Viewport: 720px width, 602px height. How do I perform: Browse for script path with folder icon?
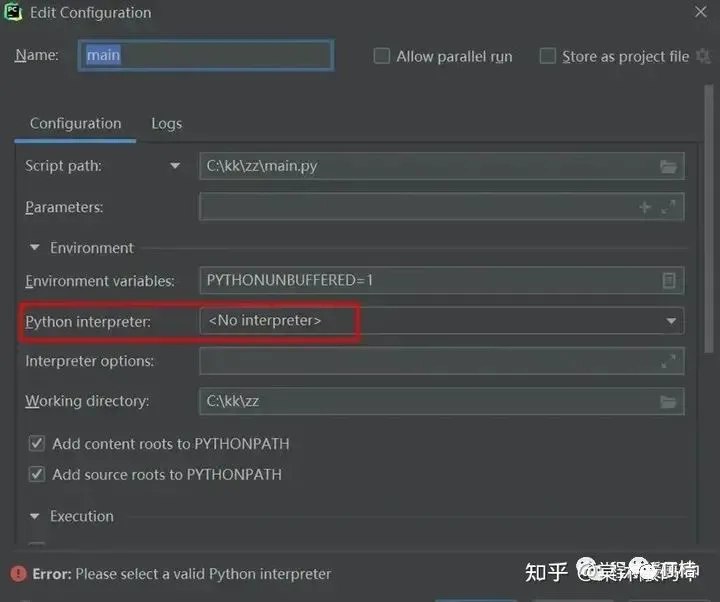(669, 166)
